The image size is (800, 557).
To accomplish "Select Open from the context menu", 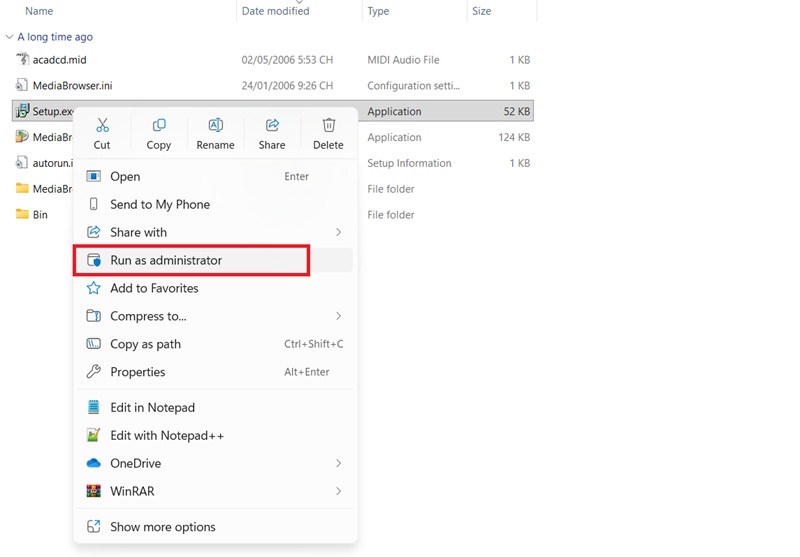I will 214,176.
